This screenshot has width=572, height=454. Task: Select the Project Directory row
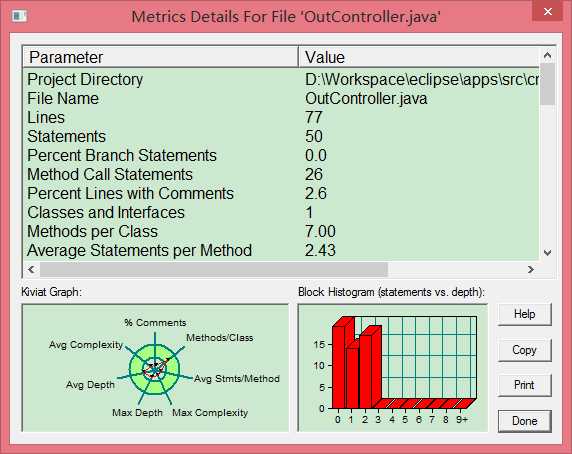pos(281,79)
